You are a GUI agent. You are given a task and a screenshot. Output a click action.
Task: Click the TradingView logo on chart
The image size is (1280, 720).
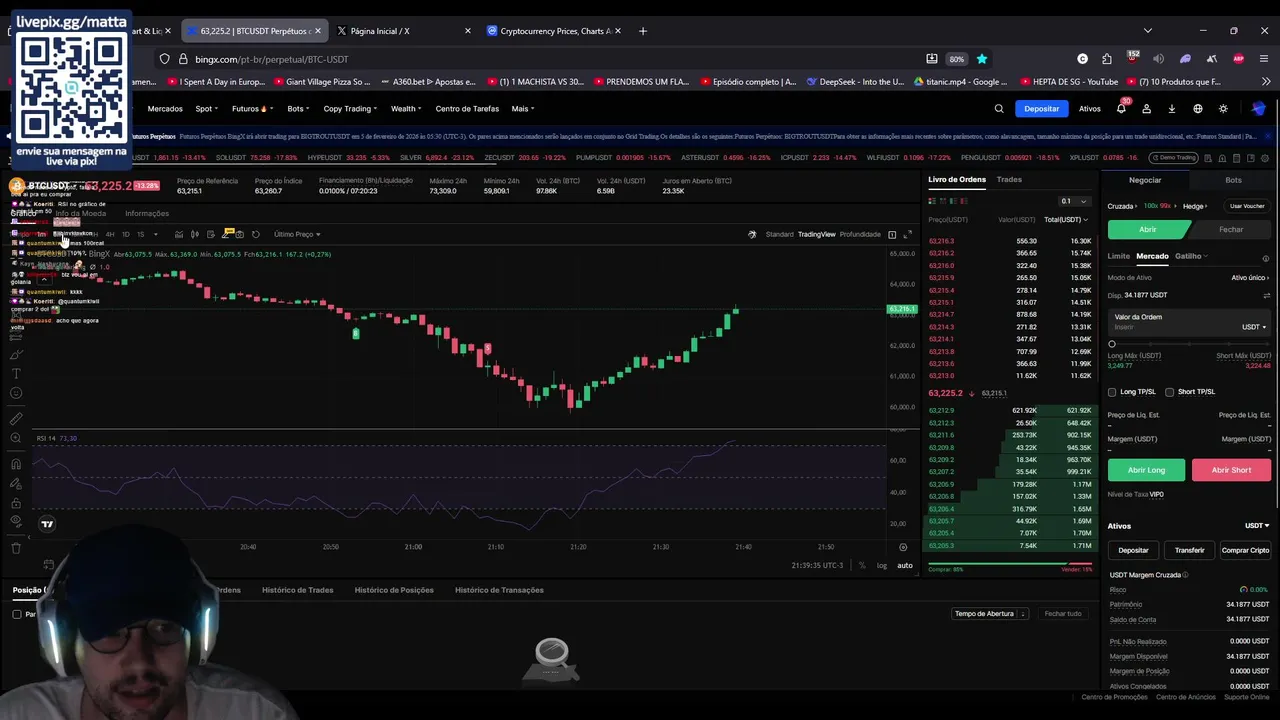click(x=47, y=524)
